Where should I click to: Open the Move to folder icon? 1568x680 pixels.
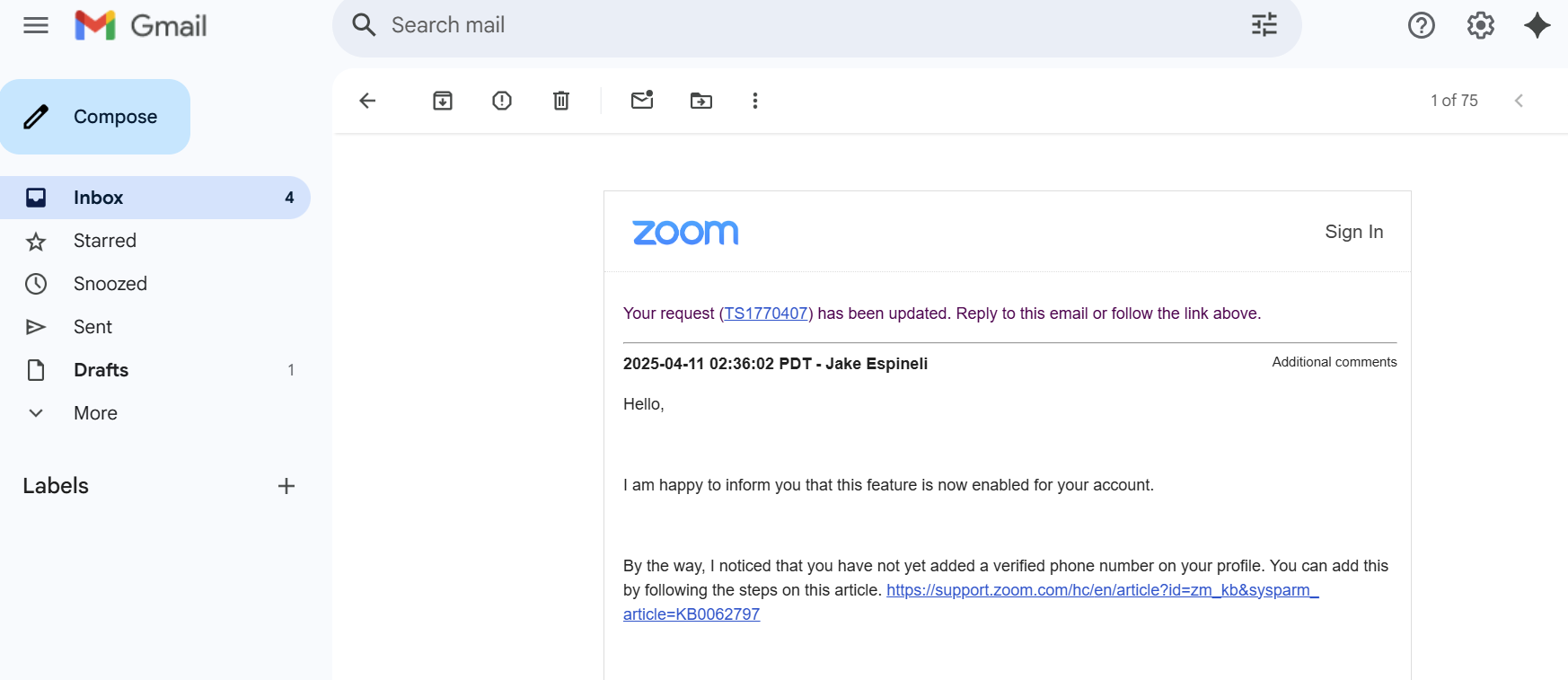click(x=701, y=101)
